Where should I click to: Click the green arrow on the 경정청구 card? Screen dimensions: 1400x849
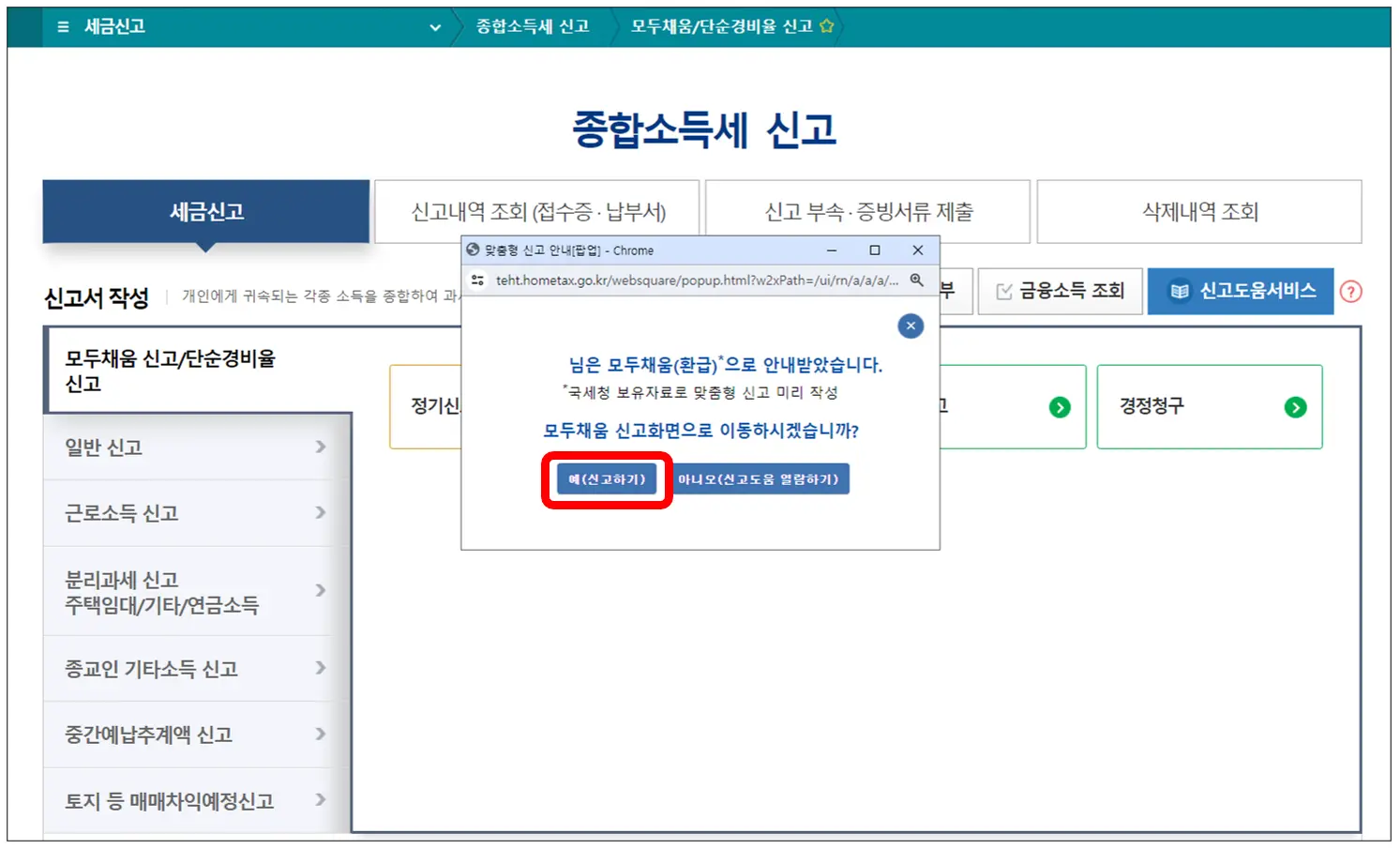click(1296, 407)
